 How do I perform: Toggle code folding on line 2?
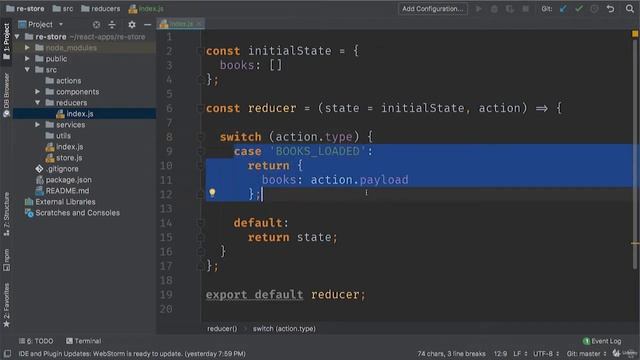(200, 51)
